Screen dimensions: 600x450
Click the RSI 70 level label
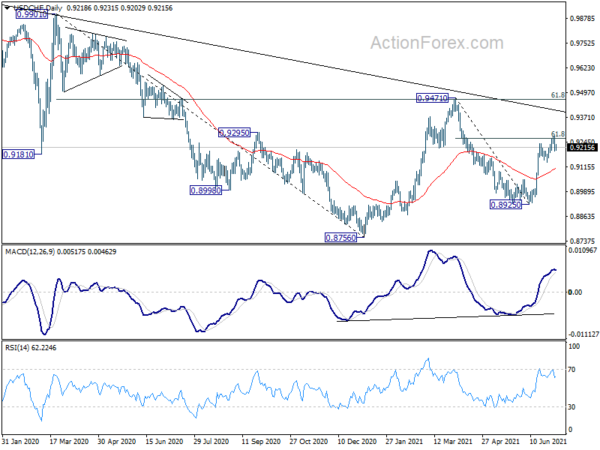click(572, 370)
